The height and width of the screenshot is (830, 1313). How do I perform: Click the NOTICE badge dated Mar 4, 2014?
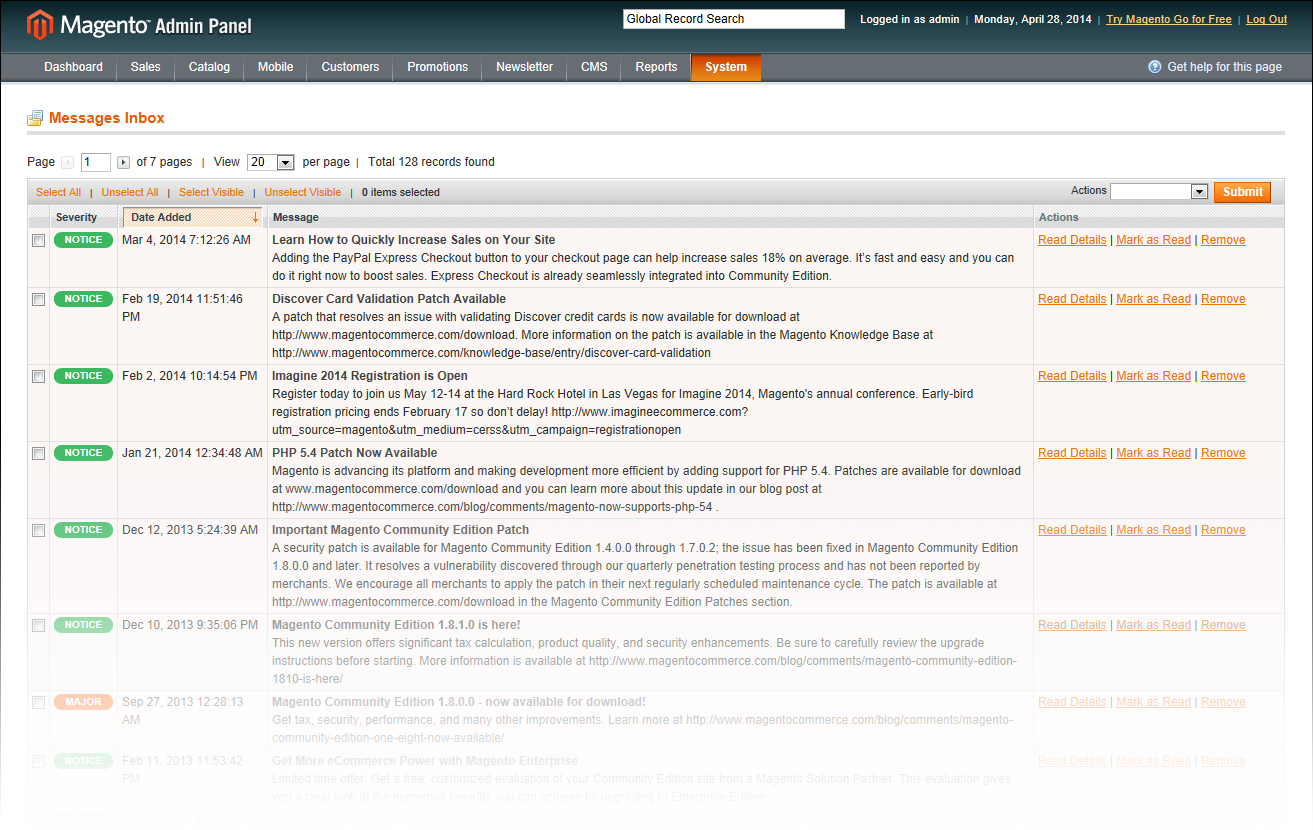tap(84, 240)
